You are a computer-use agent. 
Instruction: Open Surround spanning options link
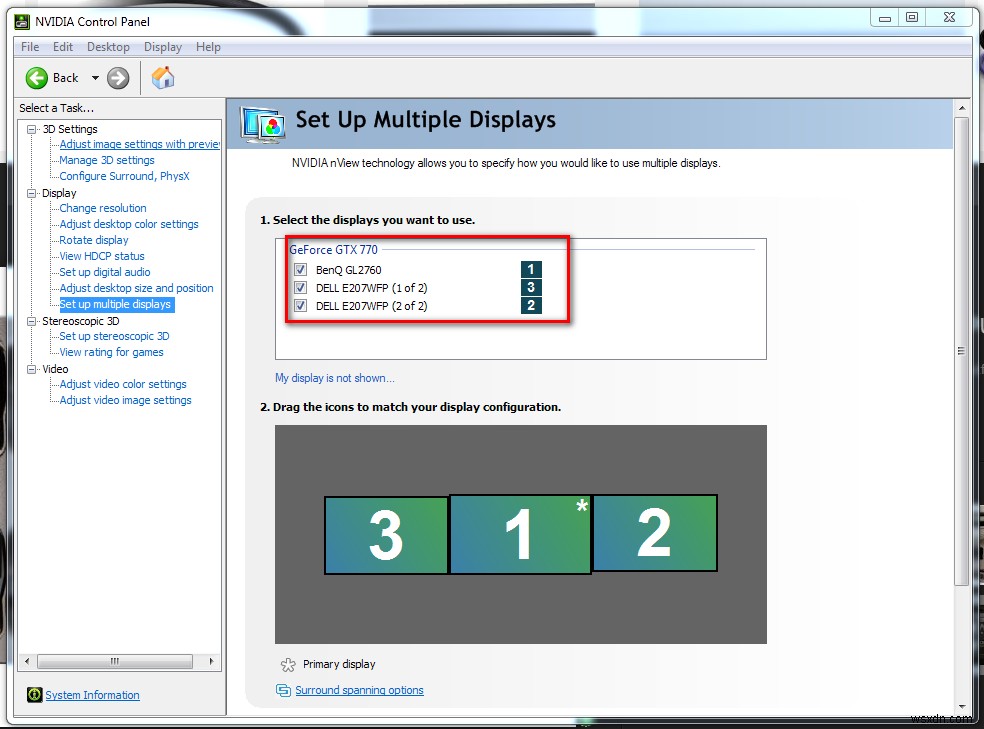(x=359, y=690)
